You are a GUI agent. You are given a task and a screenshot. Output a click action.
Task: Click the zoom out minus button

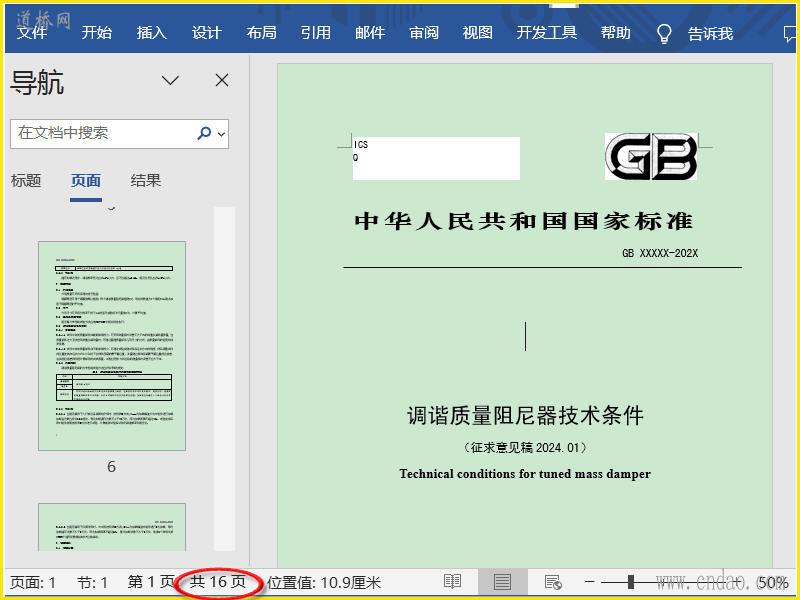click(589, 582)
